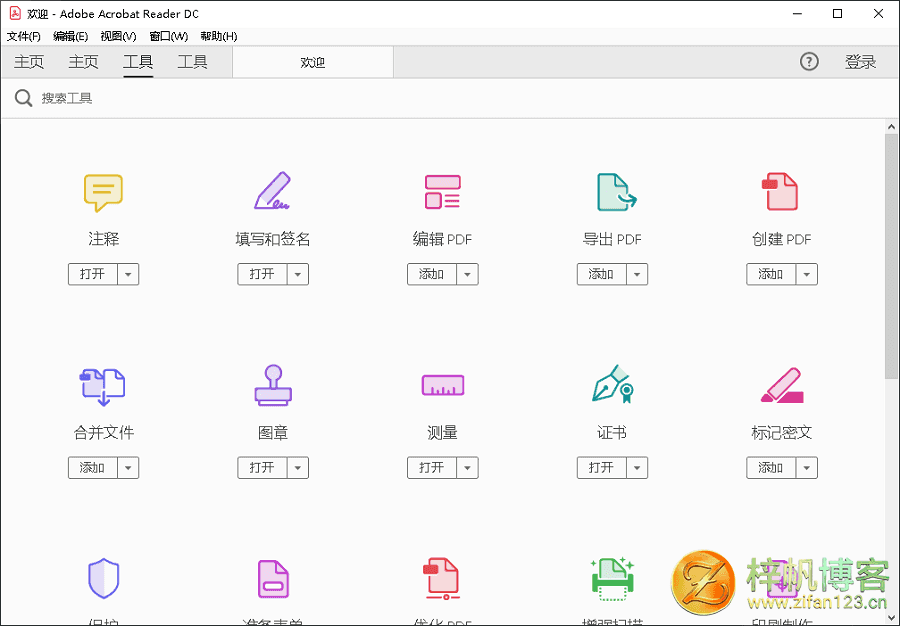The width and height of the screenshot is (900, 626).
Task: Click the protection shield tool icon
Action: coord(104,578)
